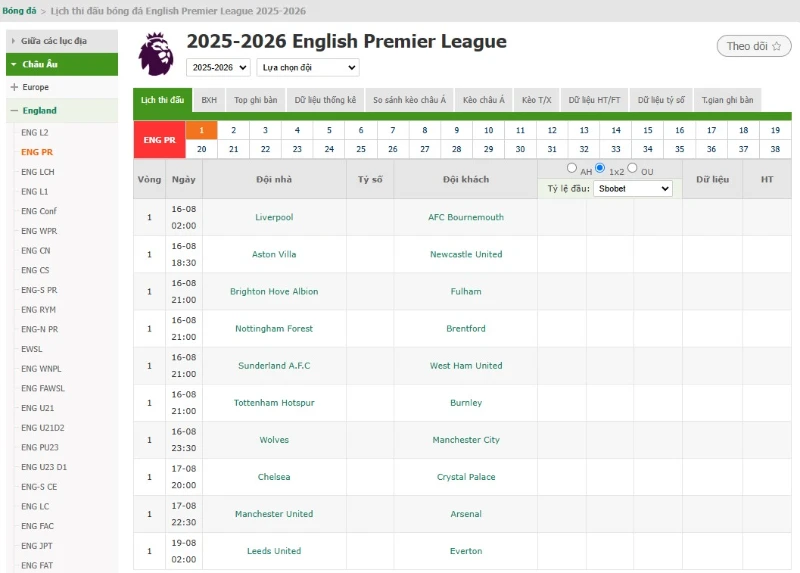Click the Premier League lion logo
Viewport: 800px width, 573px height.
156,54
